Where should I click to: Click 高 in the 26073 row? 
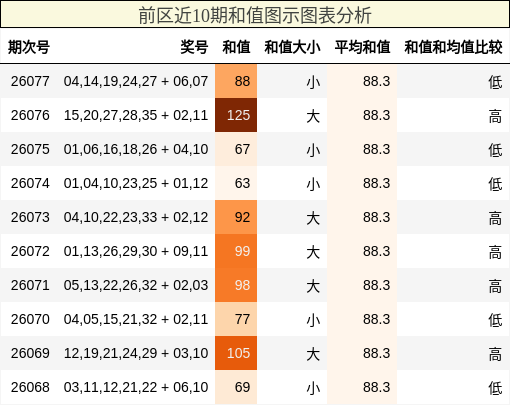(495, 218)
